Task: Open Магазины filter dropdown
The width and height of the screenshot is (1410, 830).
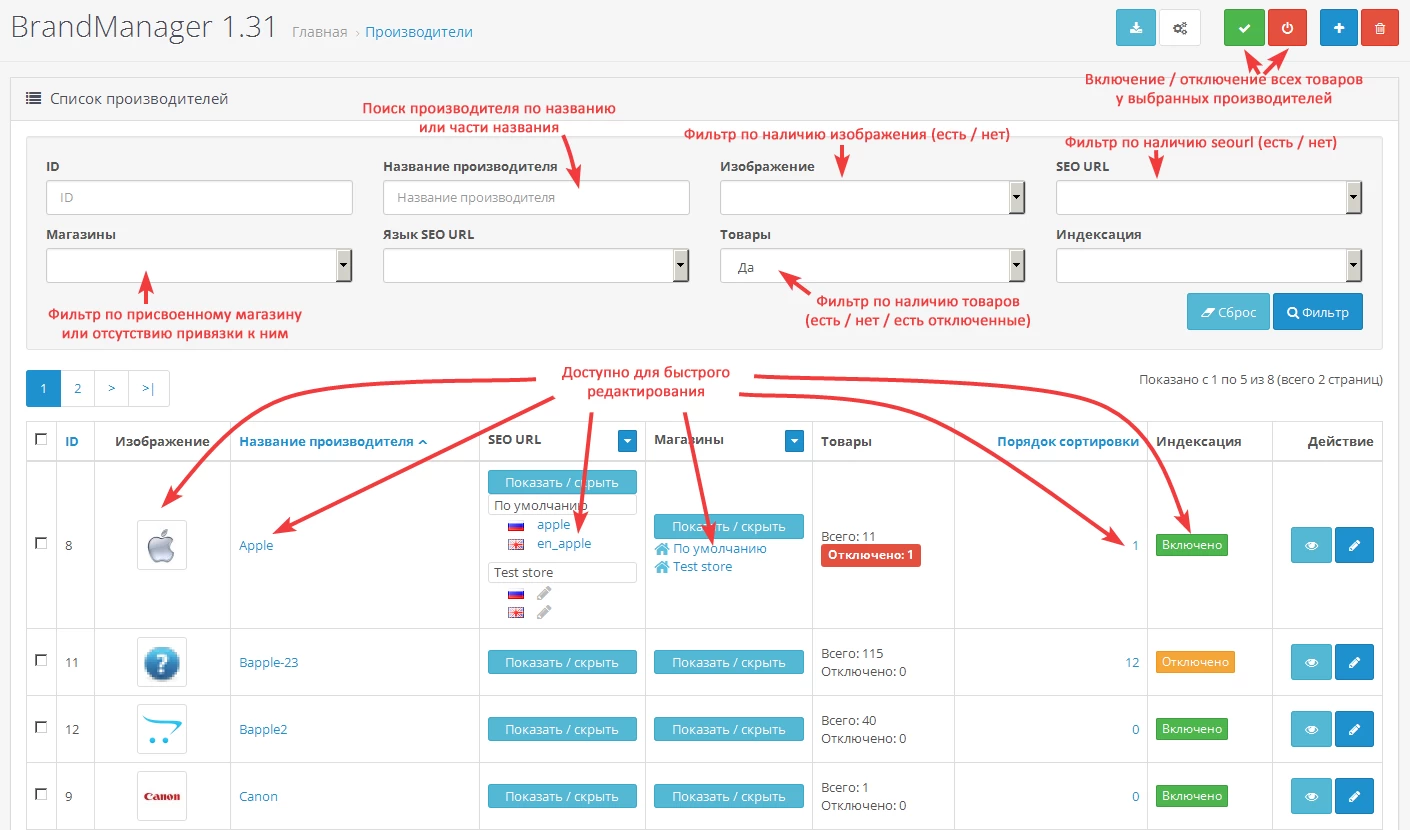Action: 199,266
